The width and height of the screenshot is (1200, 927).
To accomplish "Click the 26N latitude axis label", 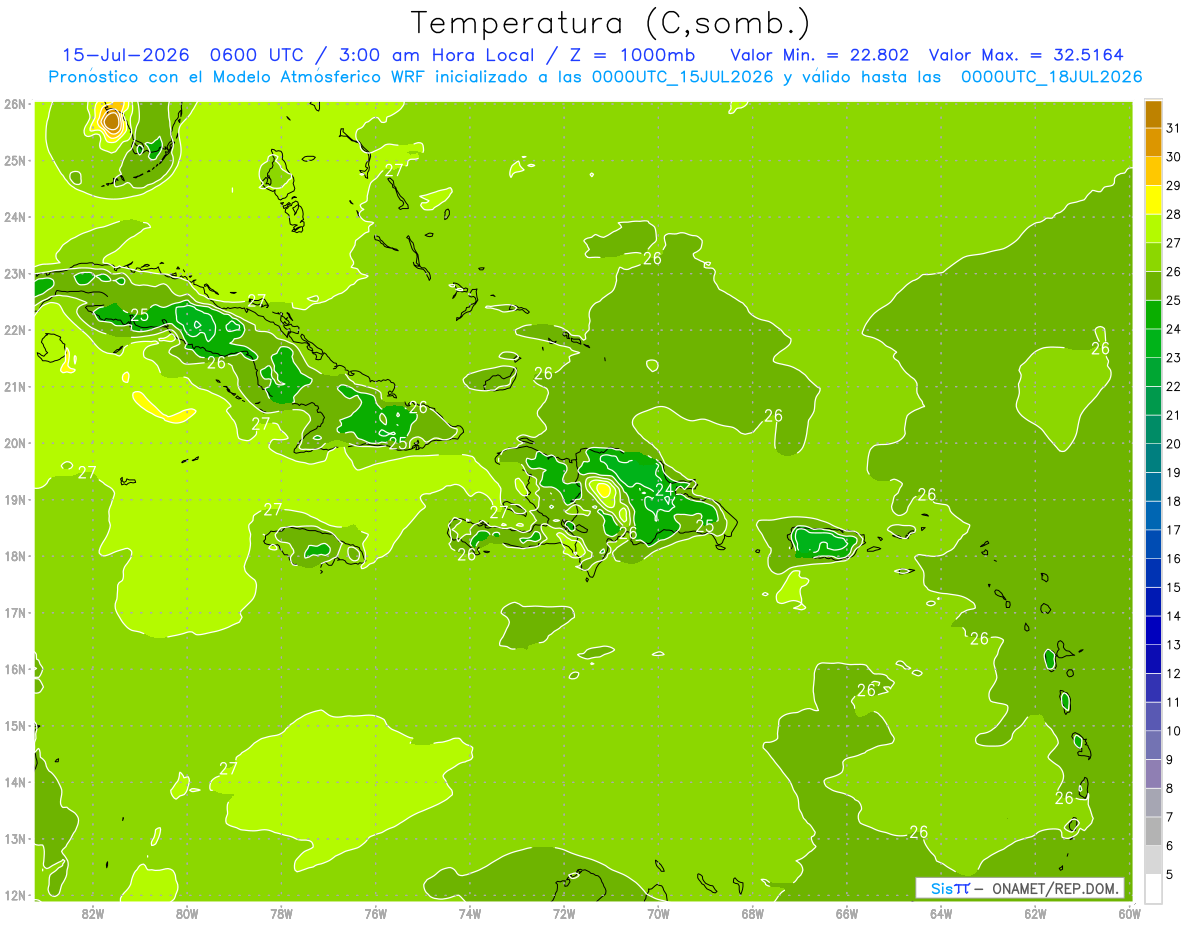I will [15, 104].
